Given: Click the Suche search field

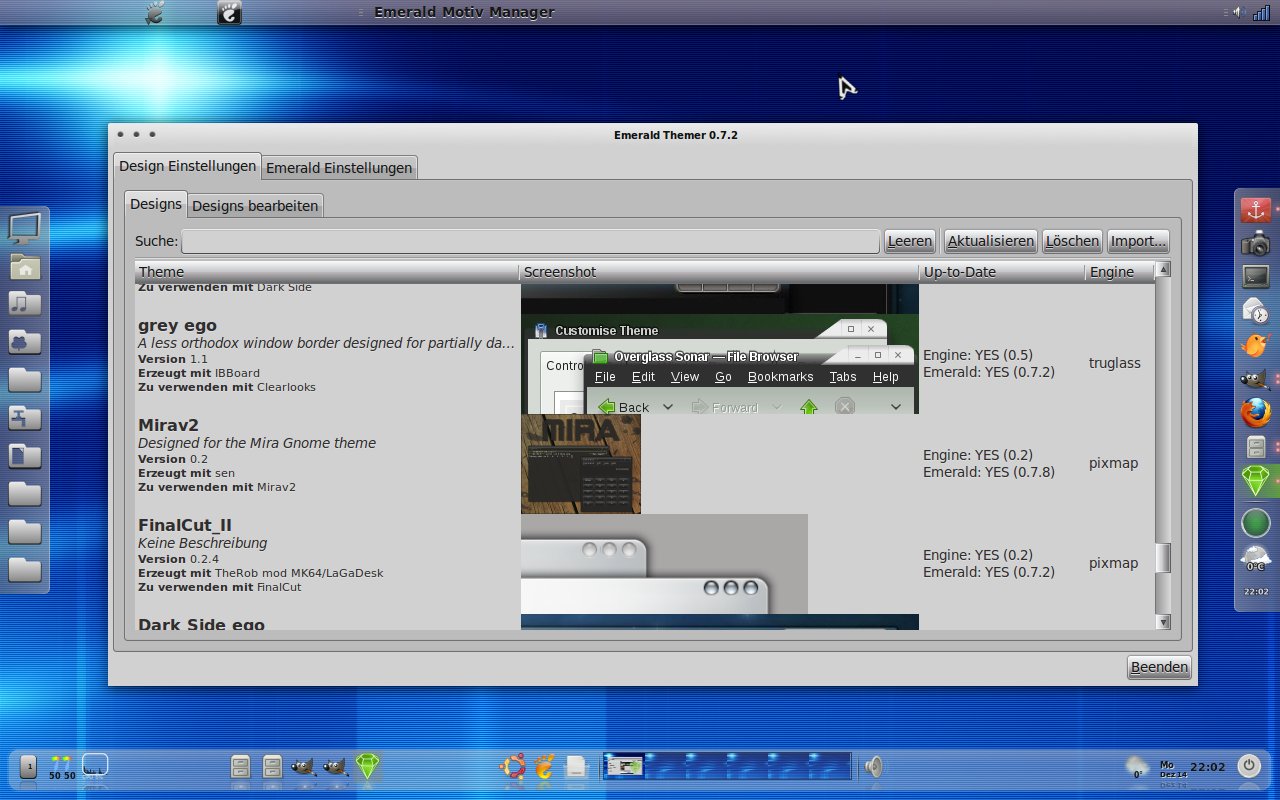Looking at the screenshot, I should [x=530, y=241].
